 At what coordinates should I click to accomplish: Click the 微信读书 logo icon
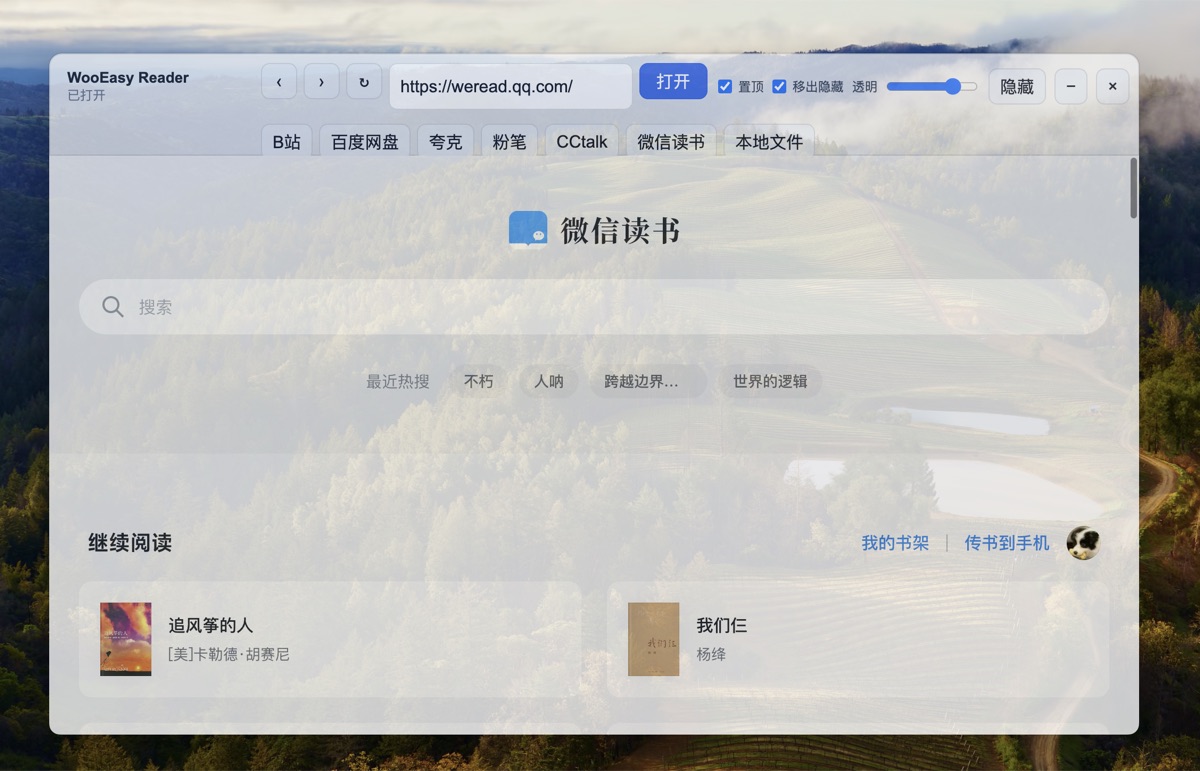pyautogui.click(x=528, y=230)
